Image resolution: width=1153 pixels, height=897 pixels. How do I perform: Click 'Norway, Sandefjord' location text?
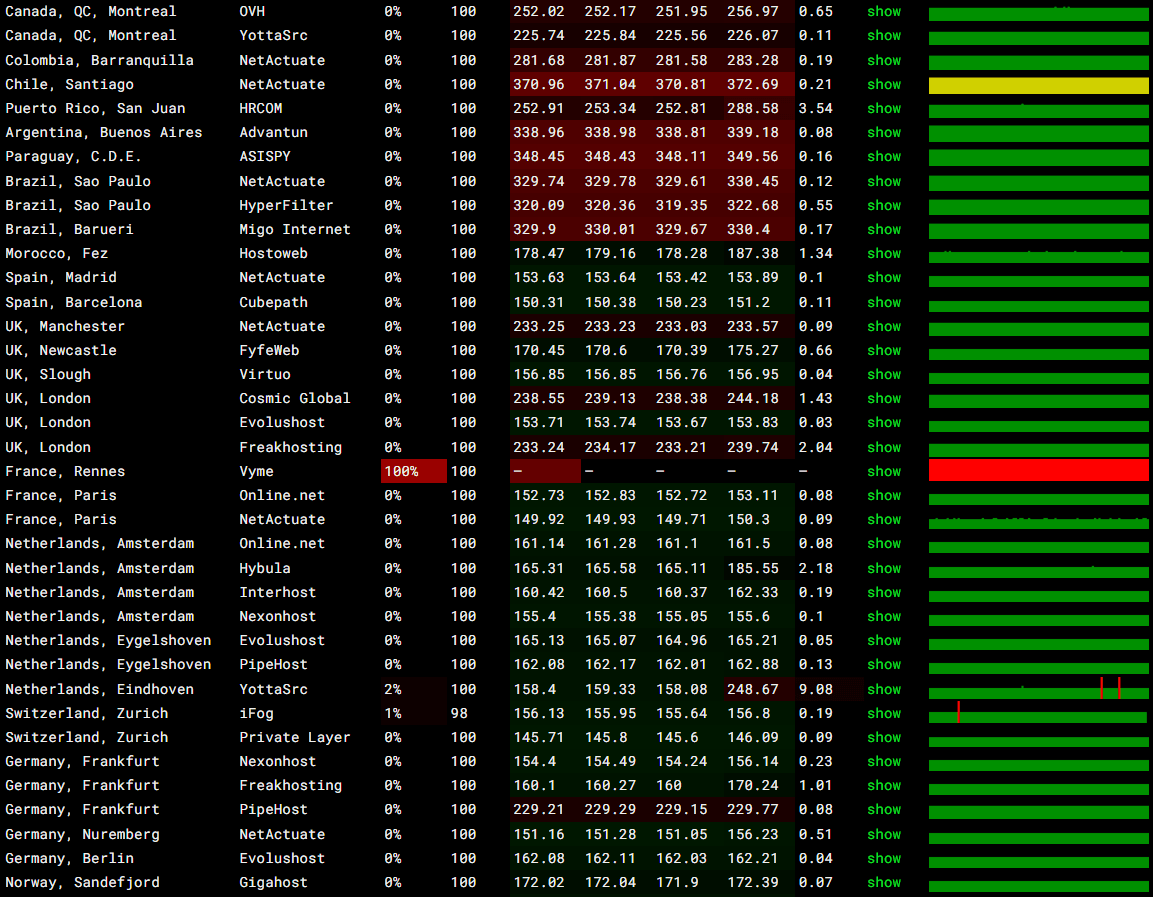82,882
